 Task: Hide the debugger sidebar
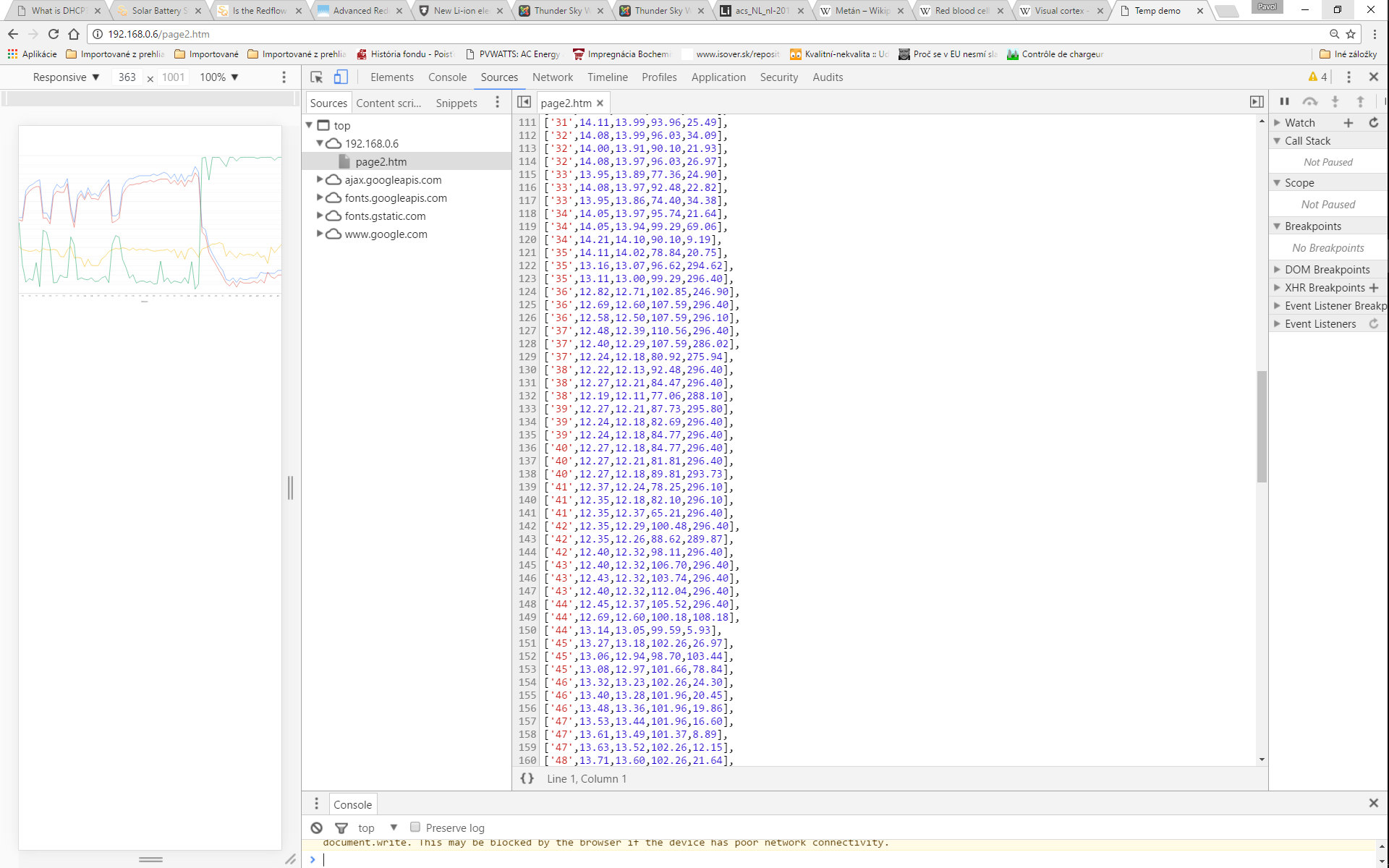pos(1257,102)
